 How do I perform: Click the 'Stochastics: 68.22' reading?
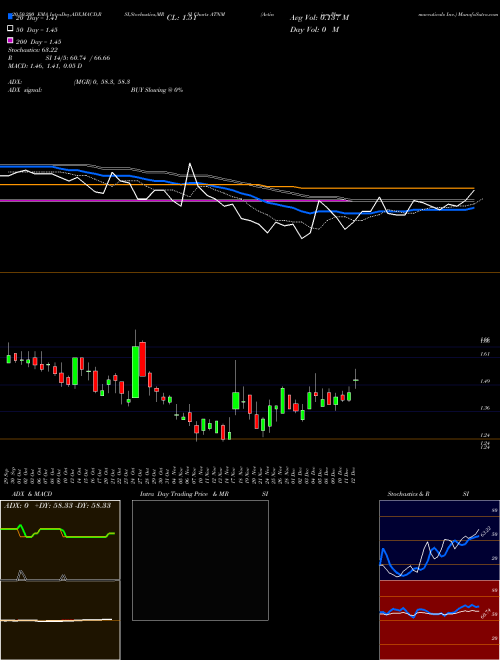[33, 50]
